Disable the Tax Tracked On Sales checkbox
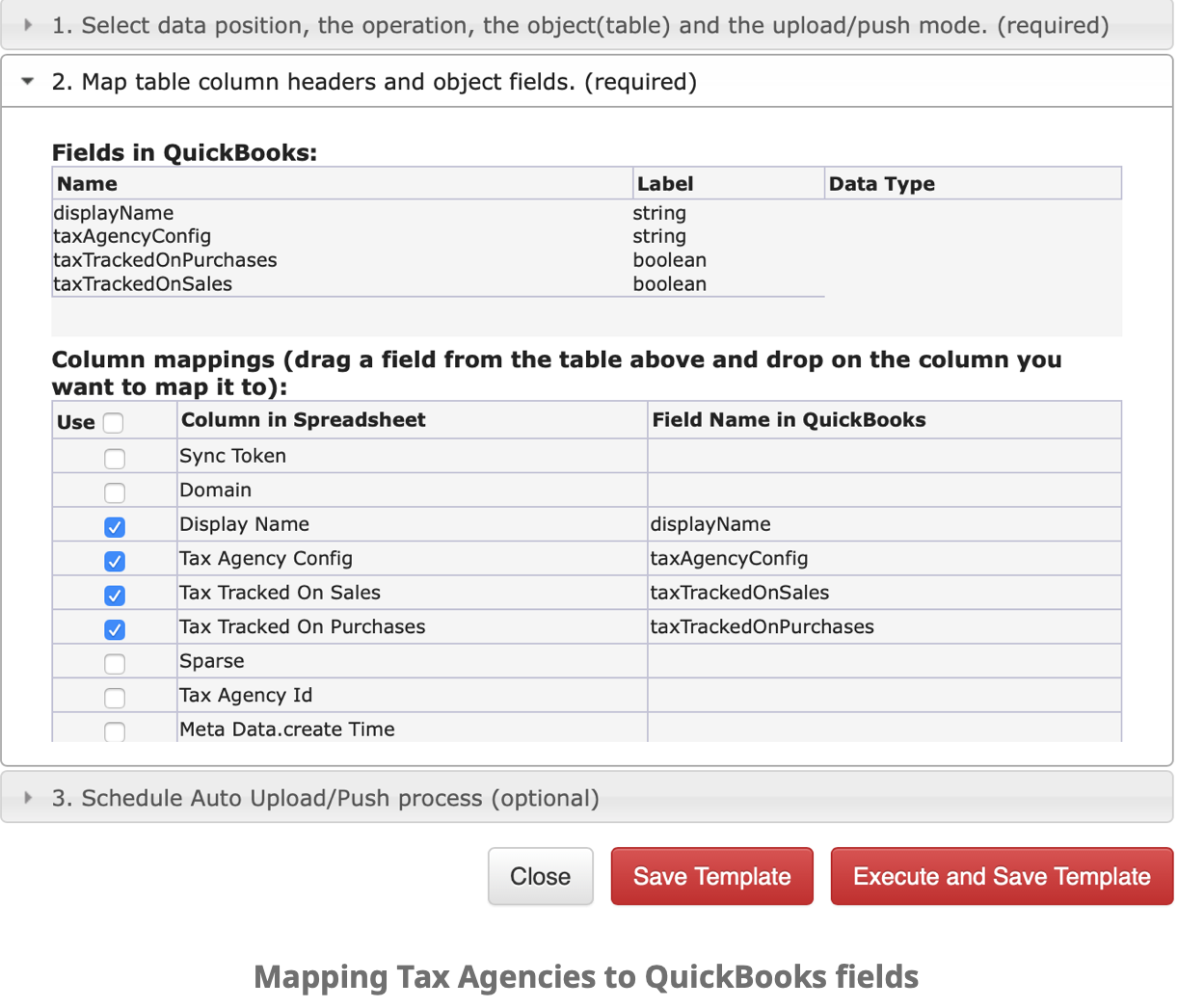 [x=115, y=596]
